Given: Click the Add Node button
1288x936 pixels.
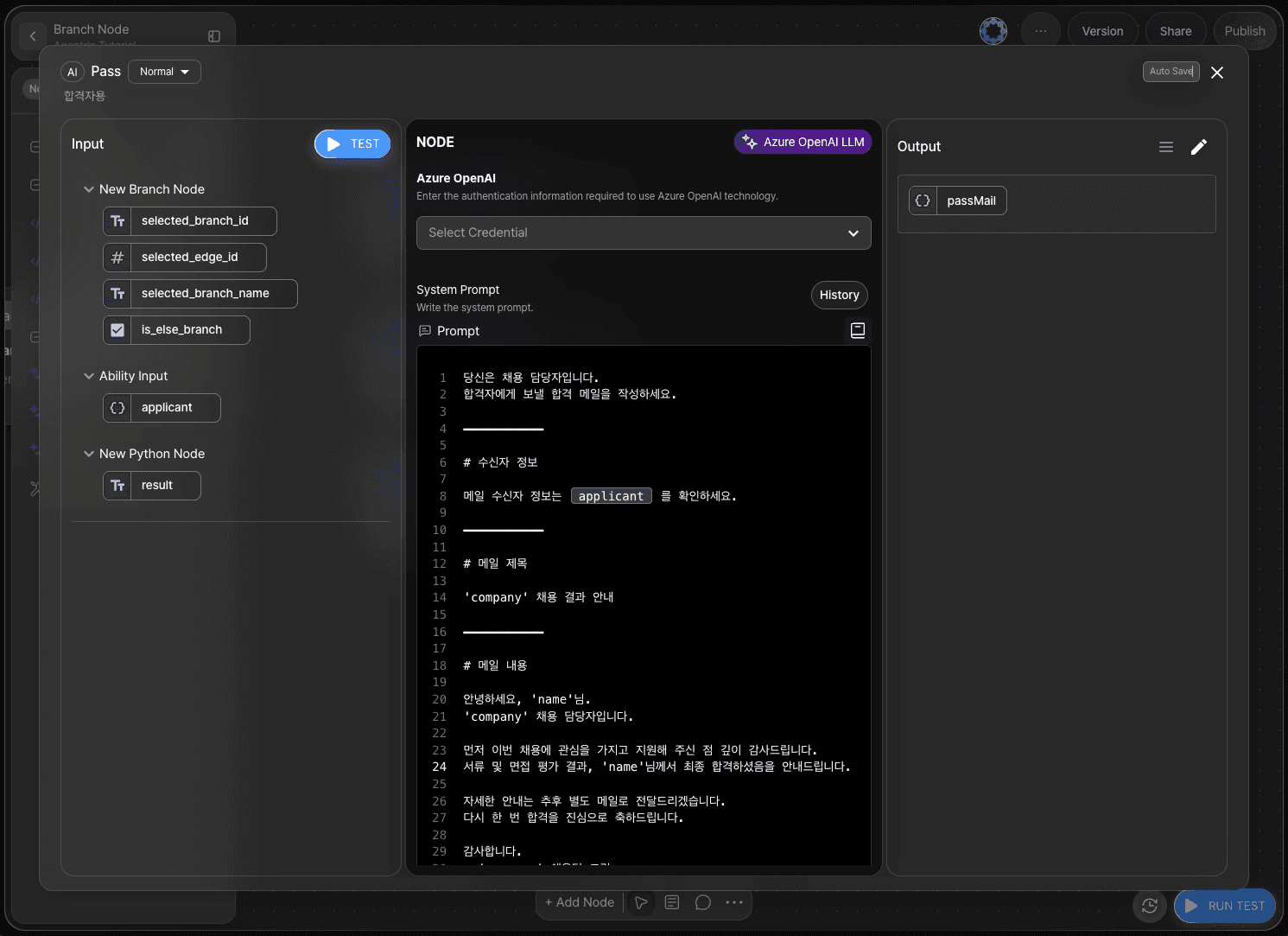Looking at the screenshot, I should click(580, 902).
